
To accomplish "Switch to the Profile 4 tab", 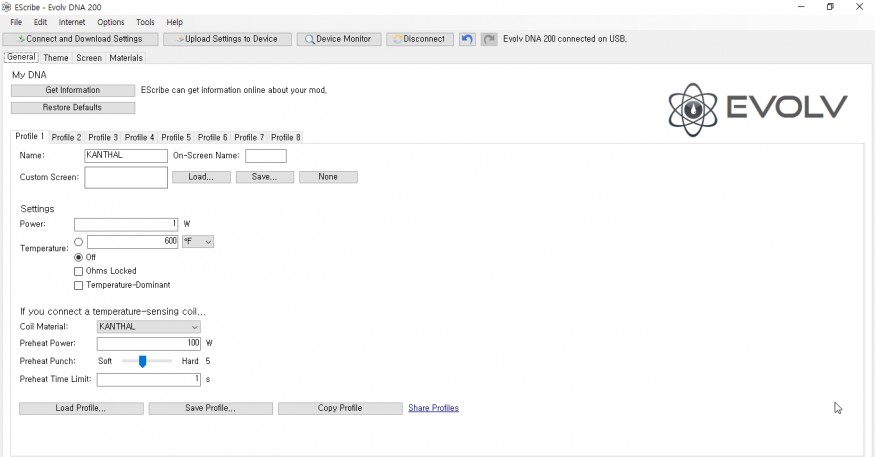I will [140, 137].
